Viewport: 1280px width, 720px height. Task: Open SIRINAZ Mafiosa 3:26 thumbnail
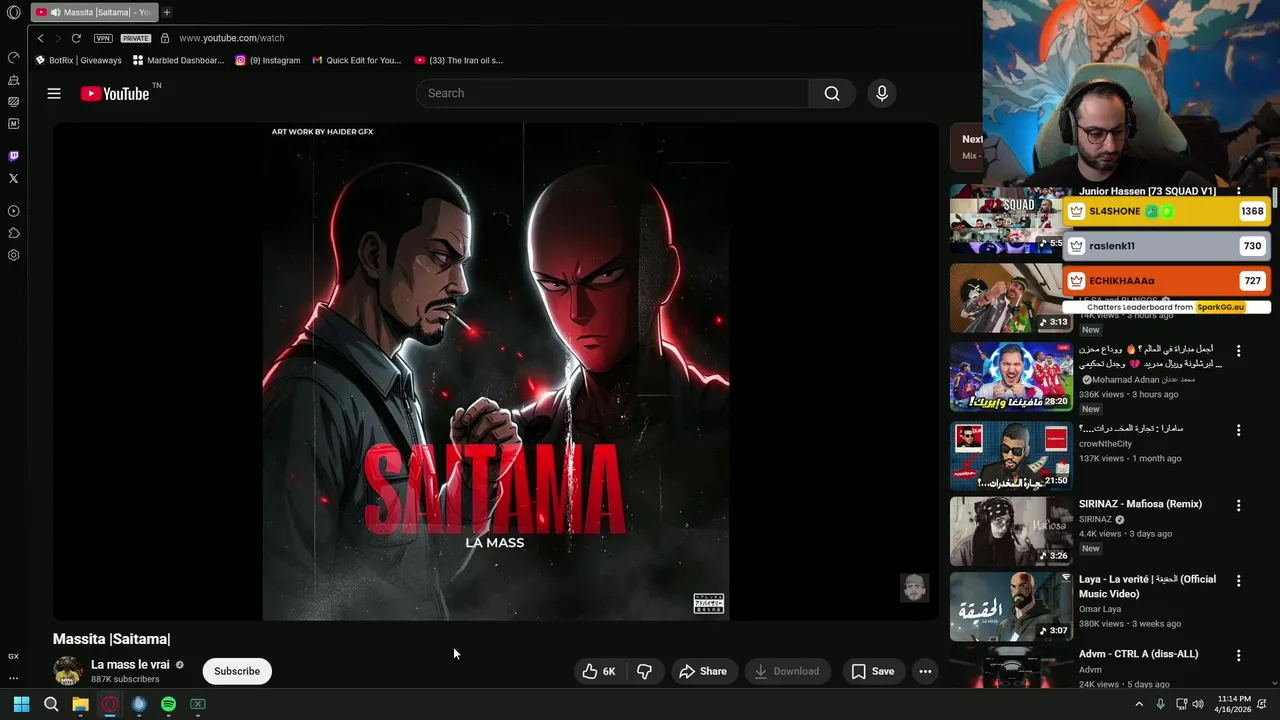coord(1011,531)
